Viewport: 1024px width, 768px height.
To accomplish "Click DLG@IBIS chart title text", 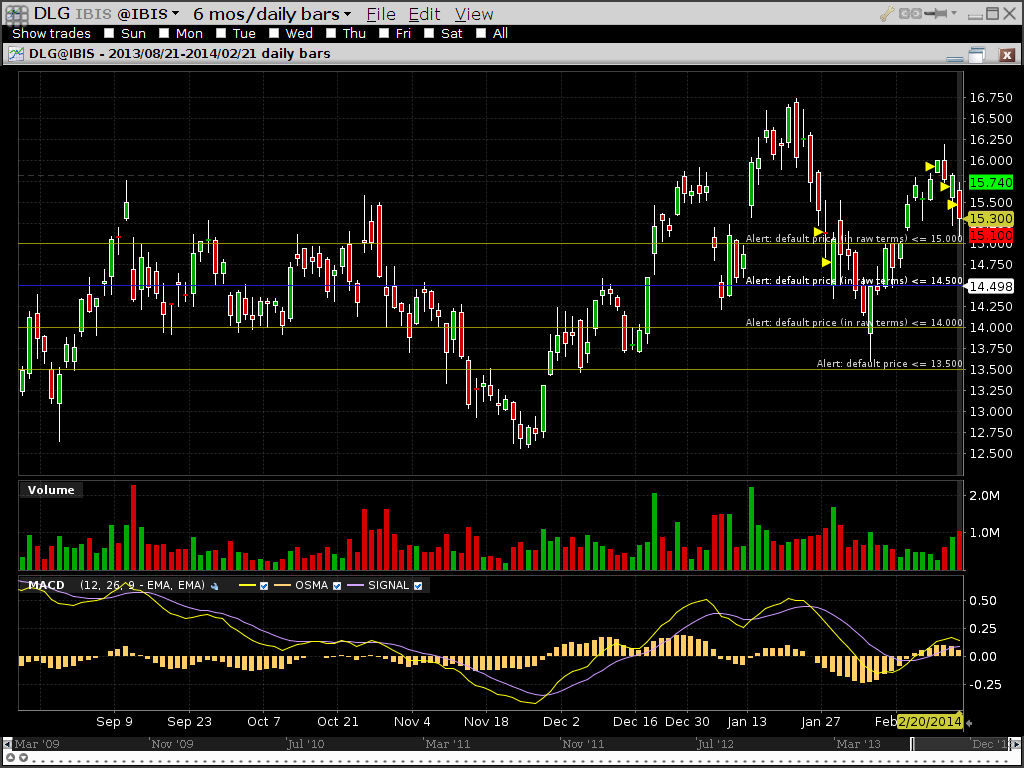I will [180, 54].
